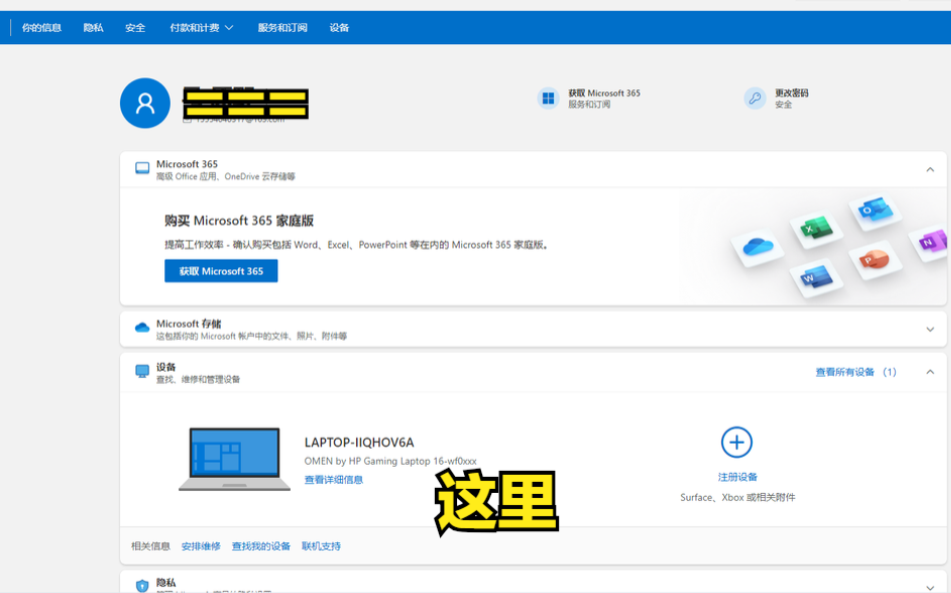Open the 设备 navigation tab

click(339, 28)
